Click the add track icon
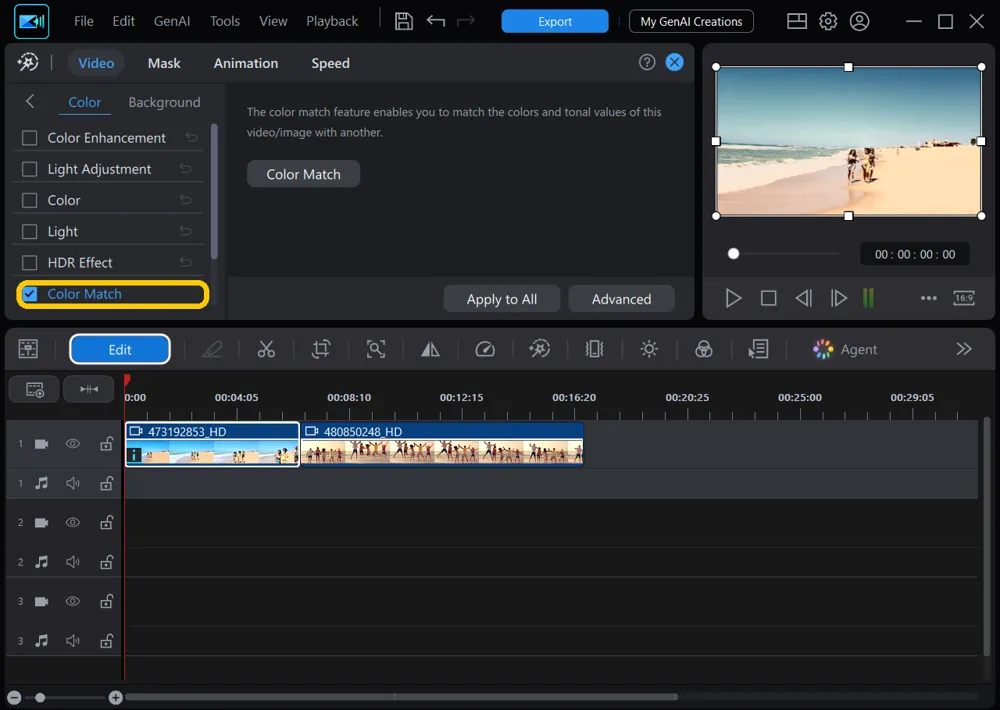This screenshot has width=1000, height=710. click(x=34, y=389)
